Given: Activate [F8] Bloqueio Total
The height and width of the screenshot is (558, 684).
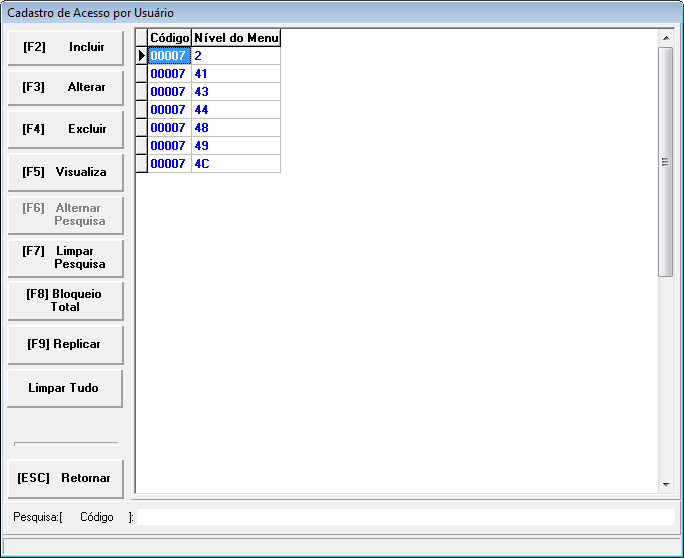Looking at the screenshot, I should [65, 301].
